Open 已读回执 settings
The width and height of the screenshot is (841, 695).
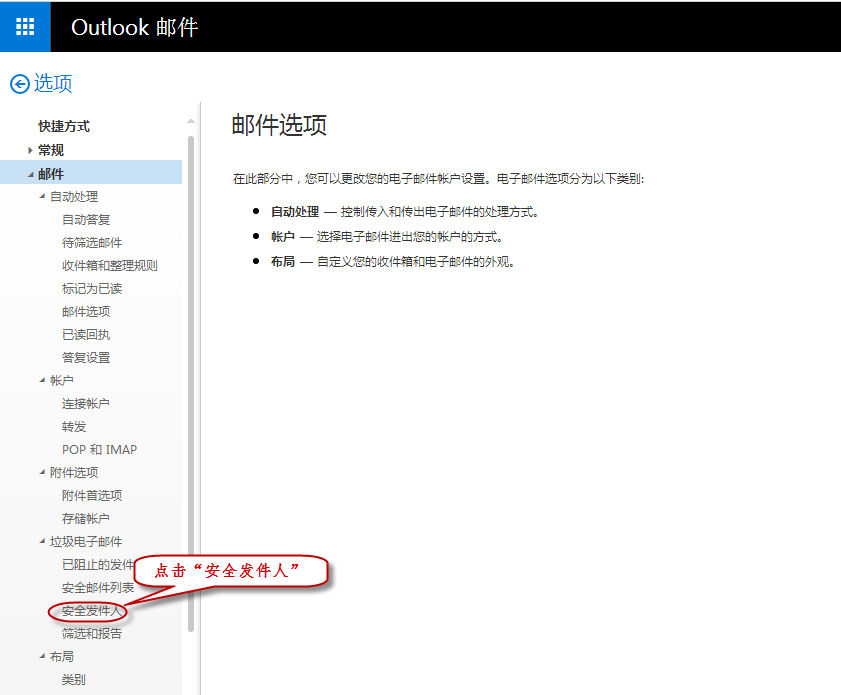(x=86, y=335)
